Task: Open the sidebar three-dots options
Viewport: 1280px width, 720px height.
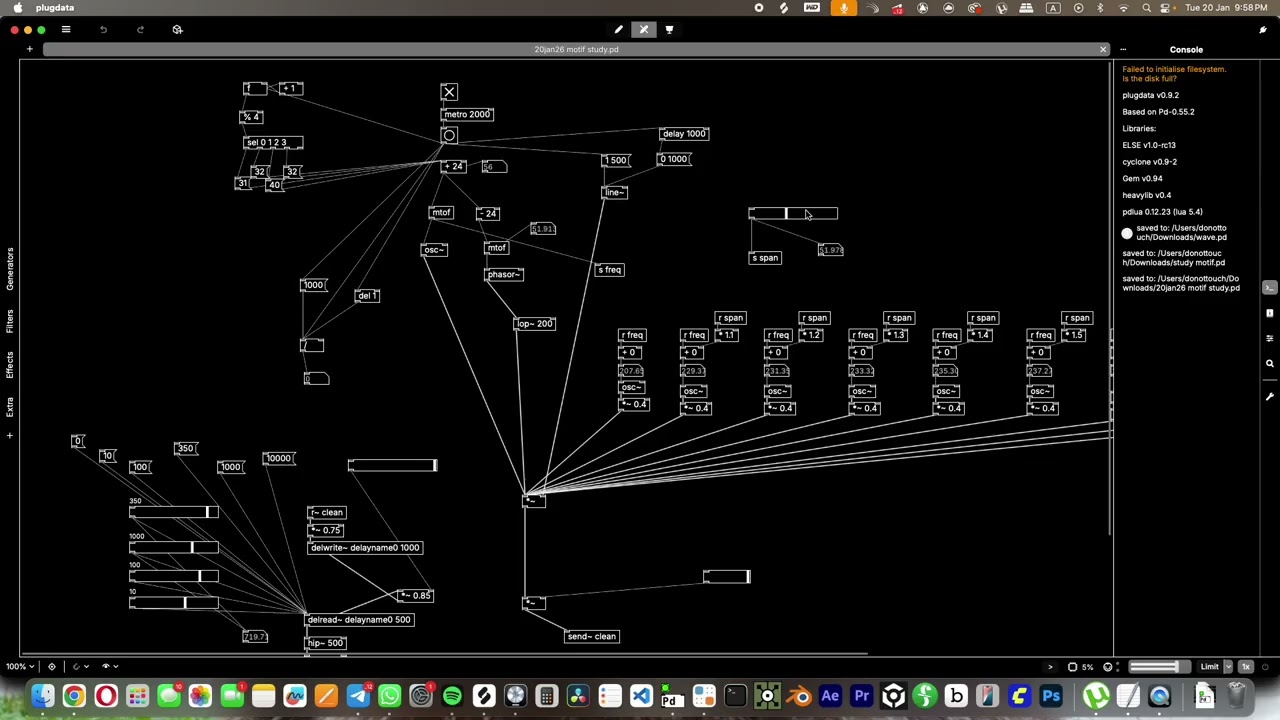Action: click(x=1123, y=49)
